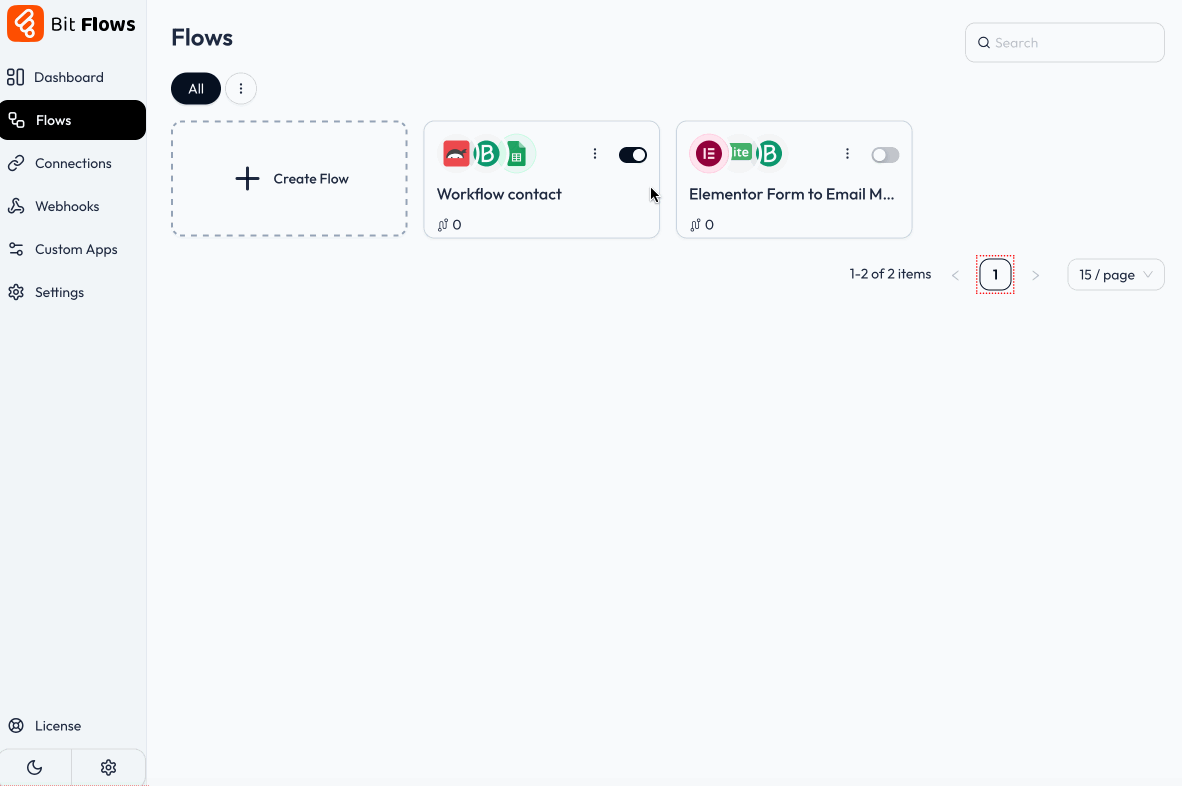This screenshot has height=786, width=1182.
Task: Click the Bit Flows logo
Action: pyautogui.click(x=72, y=23)
